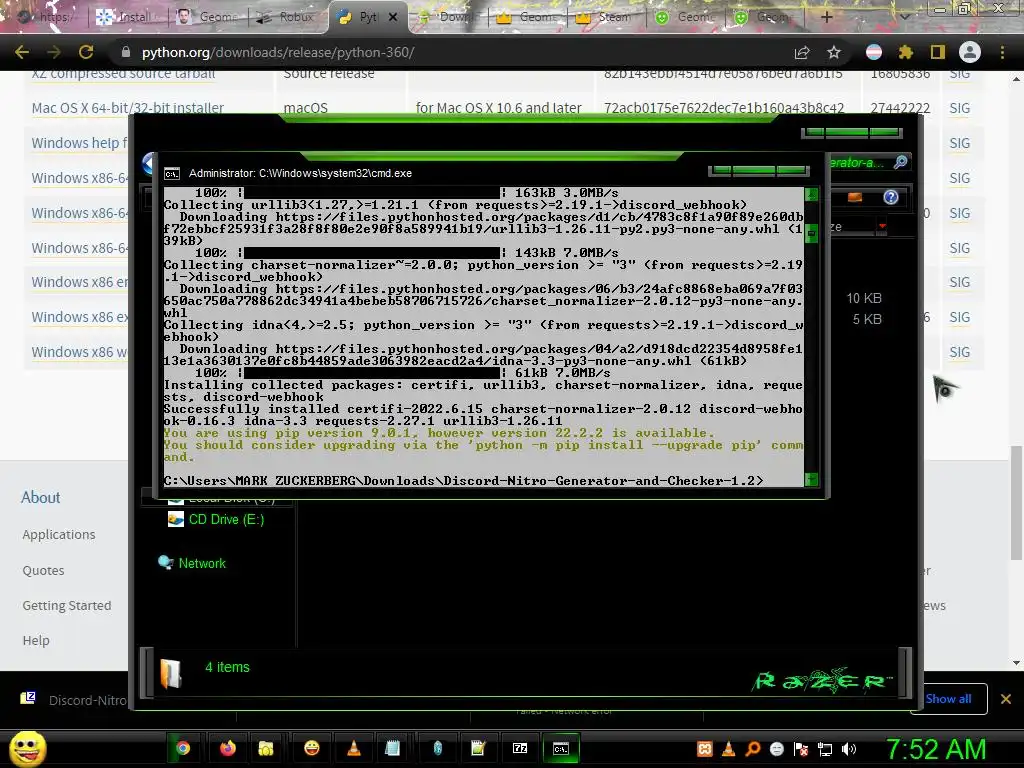Click Quotes footer link

coord(43,570)
